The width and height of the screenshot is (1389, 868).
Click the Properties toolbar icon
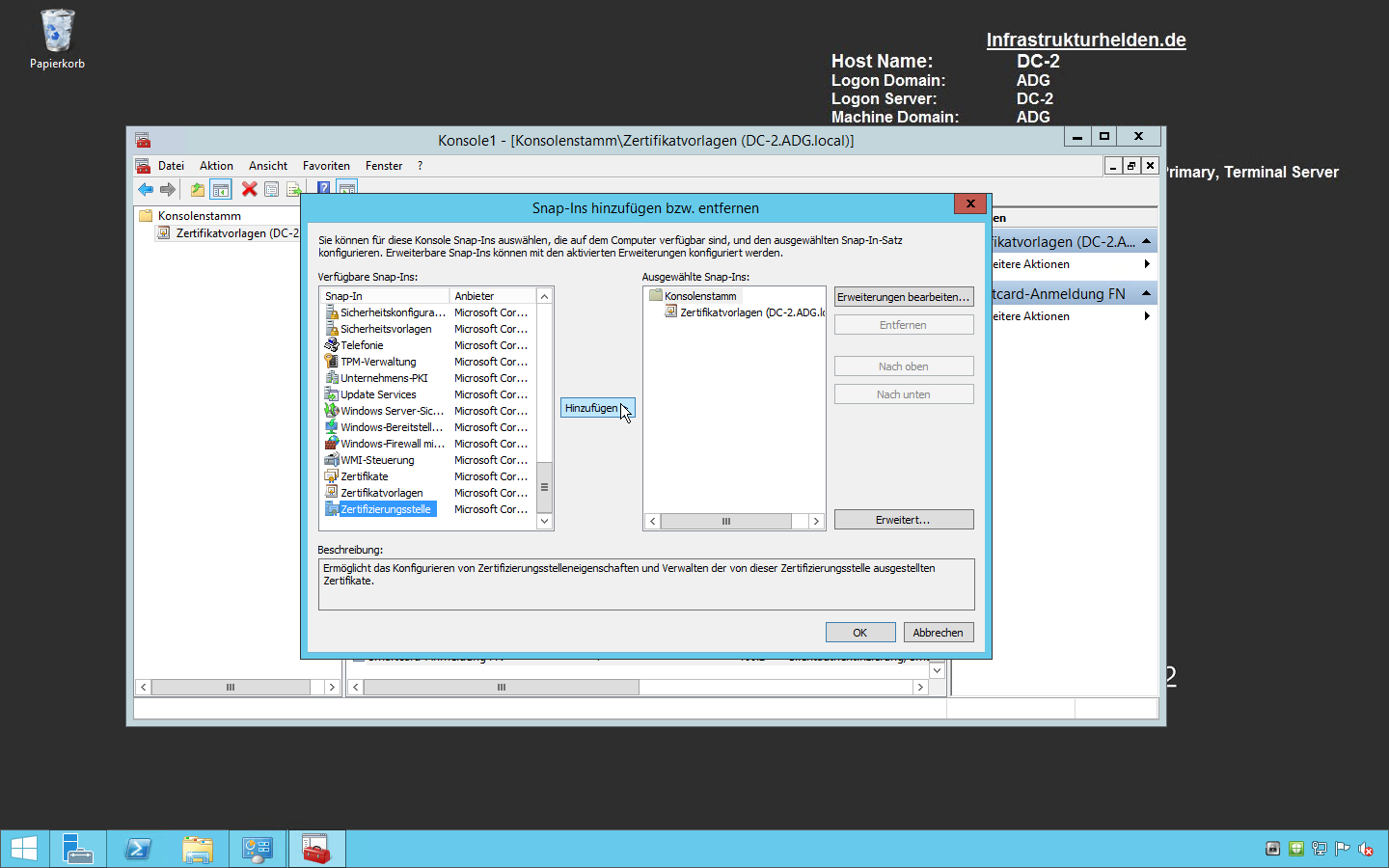click(271, 189)
